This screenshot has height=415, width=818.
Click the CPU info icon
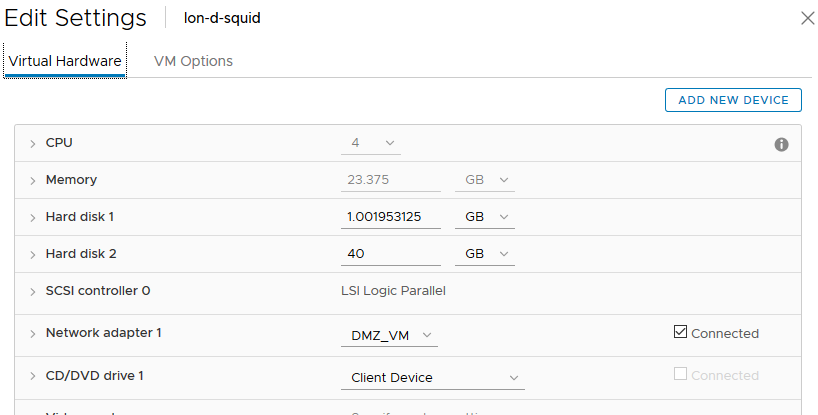(x=781, y=144)
